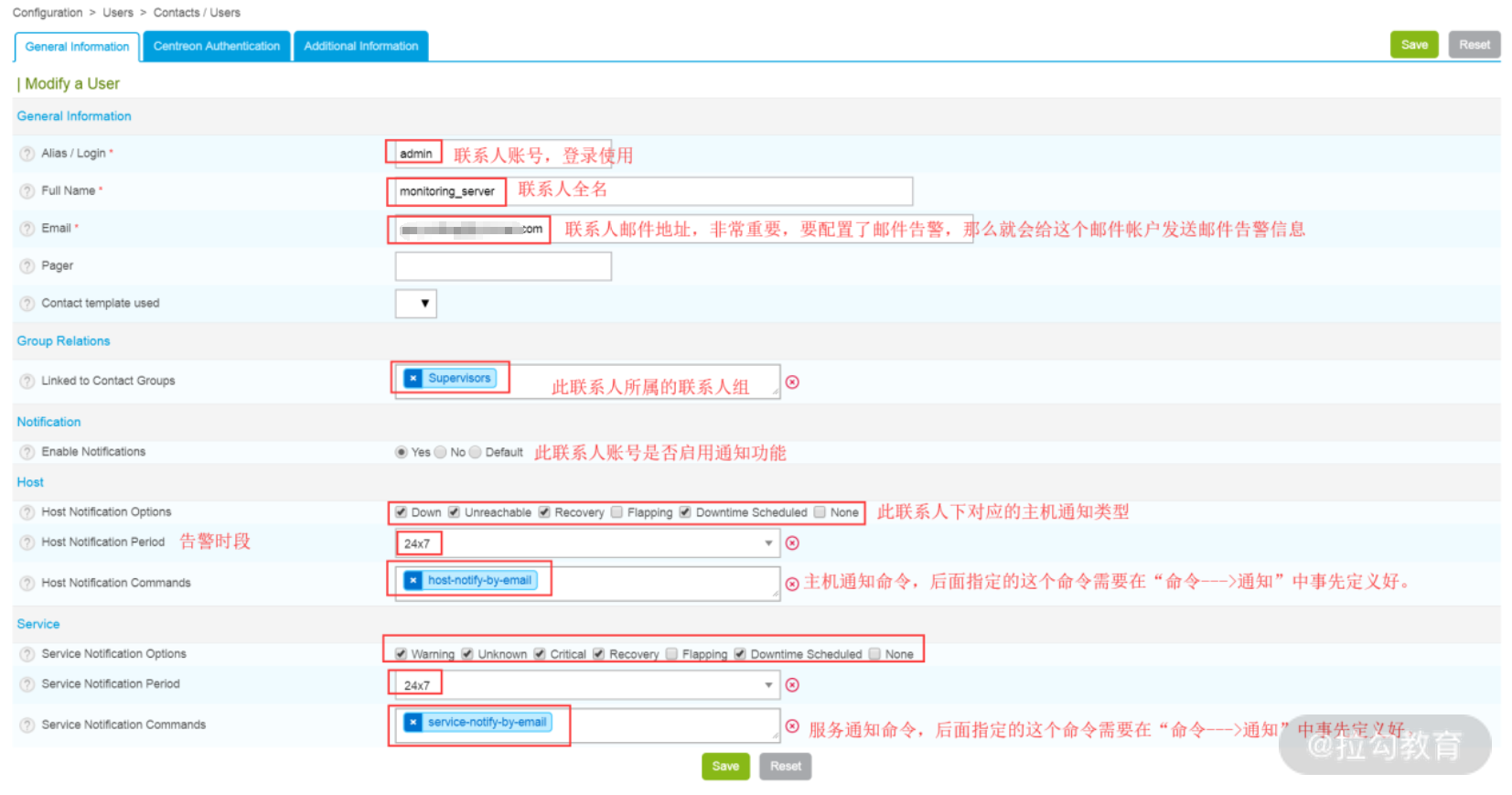This screenshot has width=1512, height=795.
Task: Click the top Reset button
Action: [x=1474, y=45]
